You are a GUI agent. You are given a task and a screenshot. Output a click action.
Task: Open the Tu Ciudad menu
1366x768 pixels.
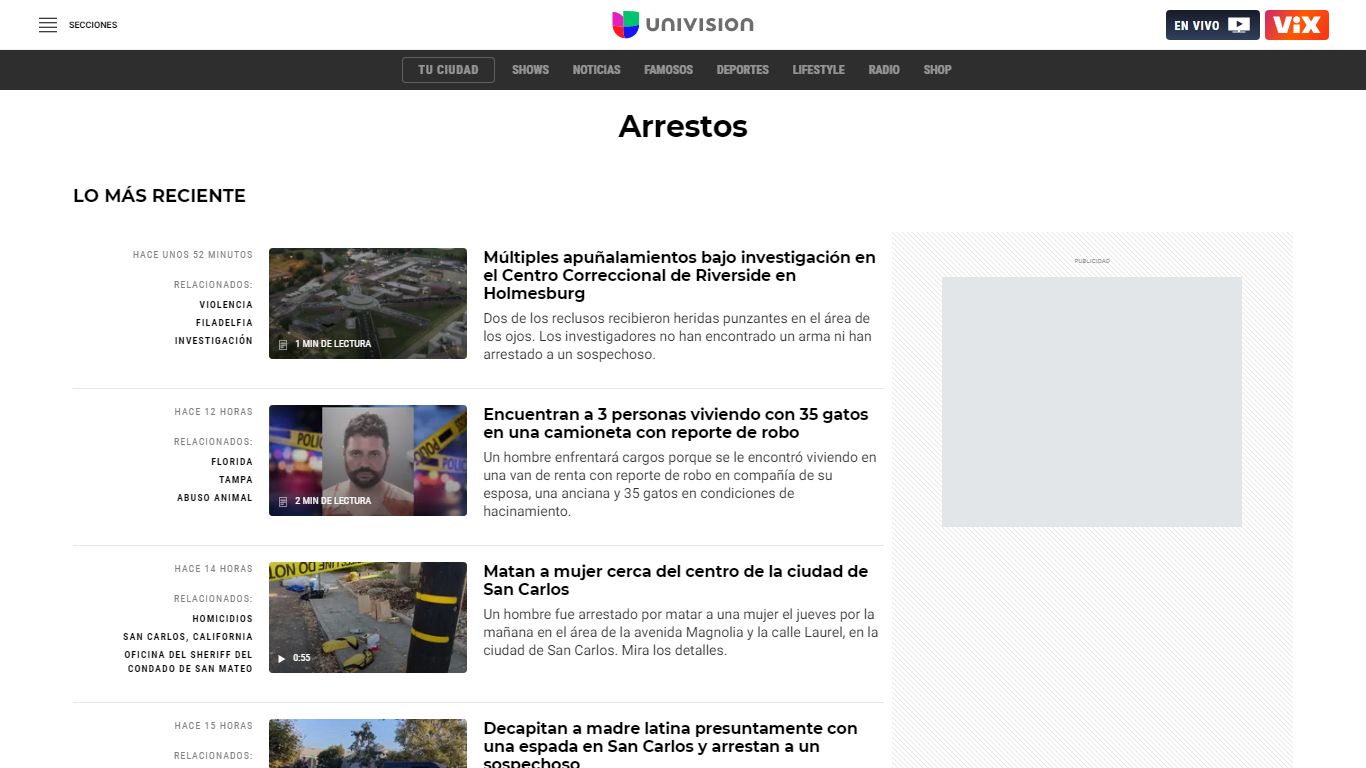448,70
